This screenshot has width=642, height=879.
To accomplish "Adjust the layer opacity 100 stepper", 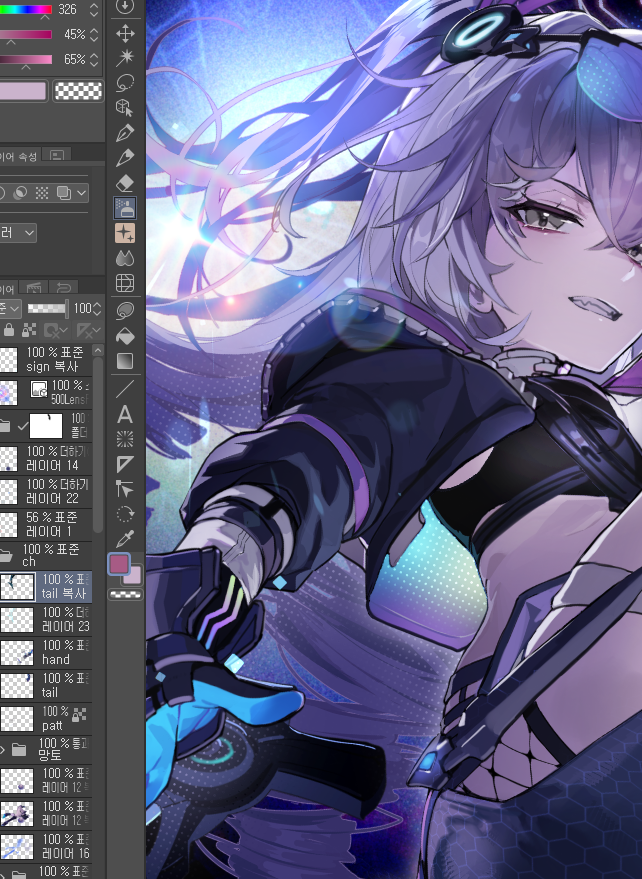I will pos(98,308).
